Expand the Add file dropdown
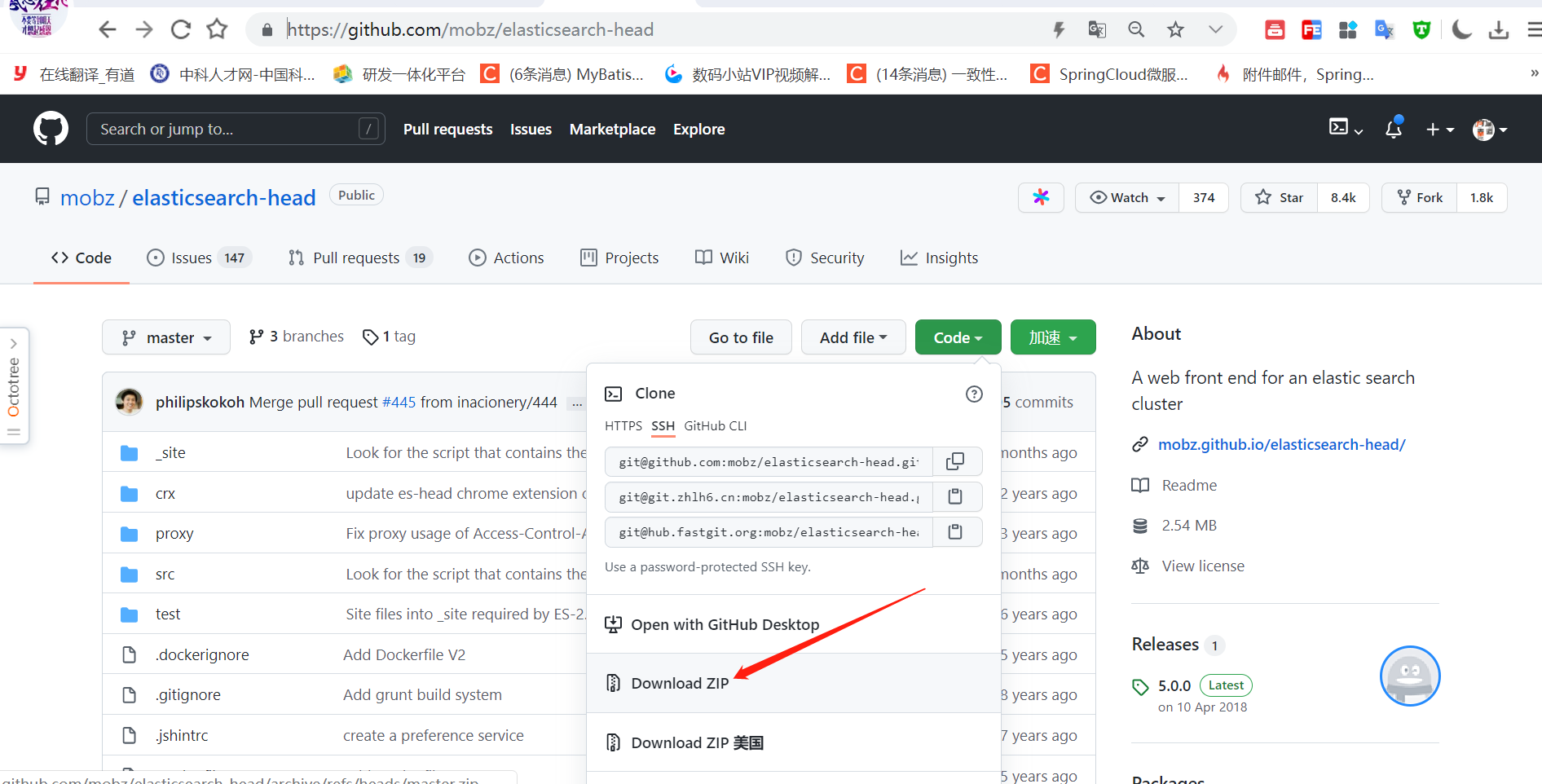The height and width of the screenshot is (784, 1542). pos(853,337)
